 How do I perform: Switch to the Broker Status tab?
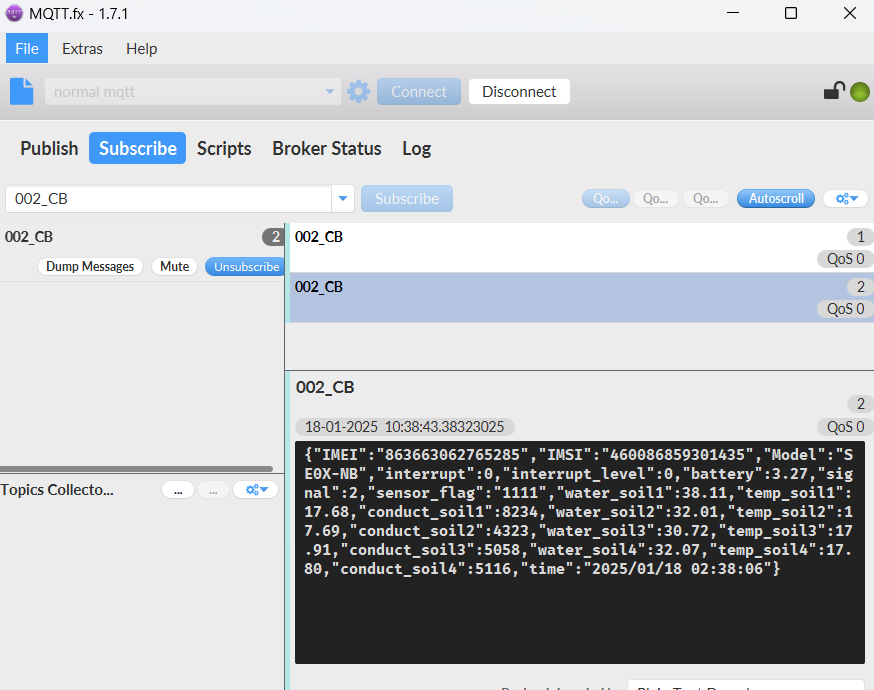click(327, 148)
